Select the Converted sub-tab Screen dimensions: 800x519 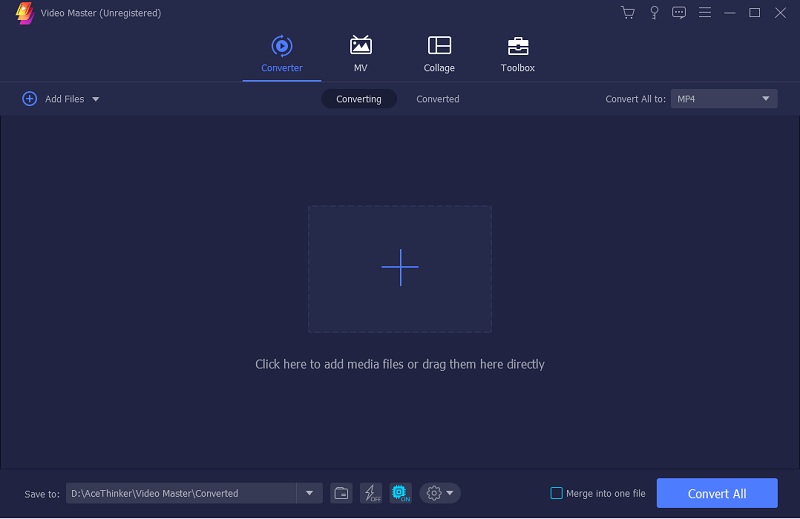pos(438,99)
